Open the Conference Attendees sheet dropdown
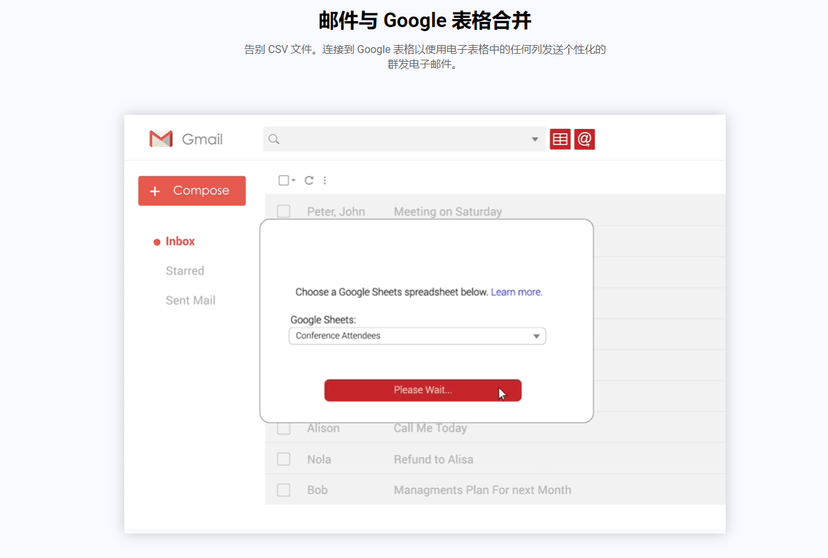The height and width of the screenshot is (558, 828). 417,336
